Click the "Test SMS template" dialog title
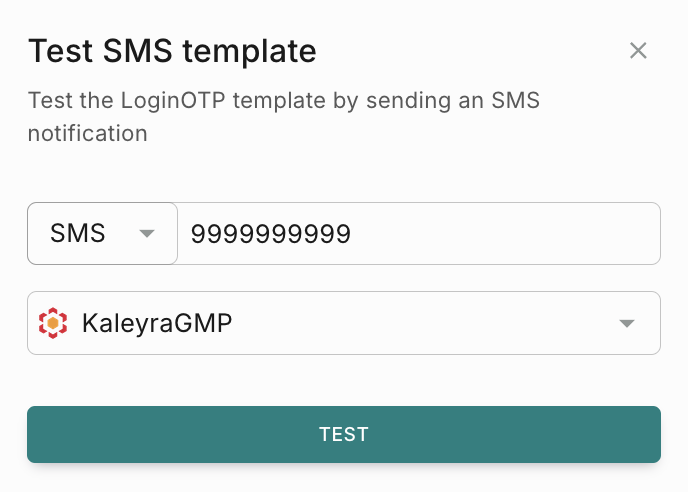 (x=172, y=51)
